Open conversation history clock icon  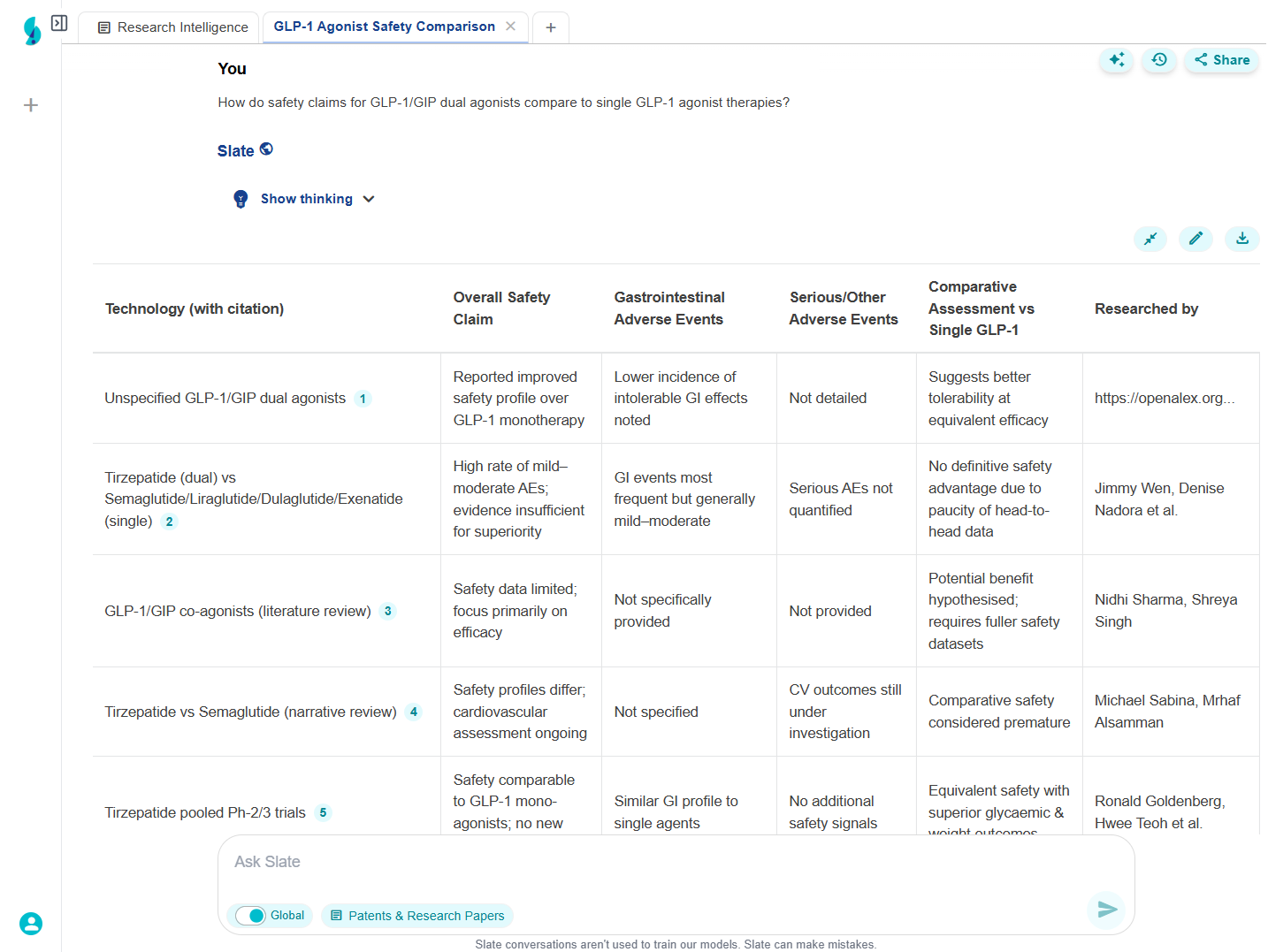[x=1159, y=60]
